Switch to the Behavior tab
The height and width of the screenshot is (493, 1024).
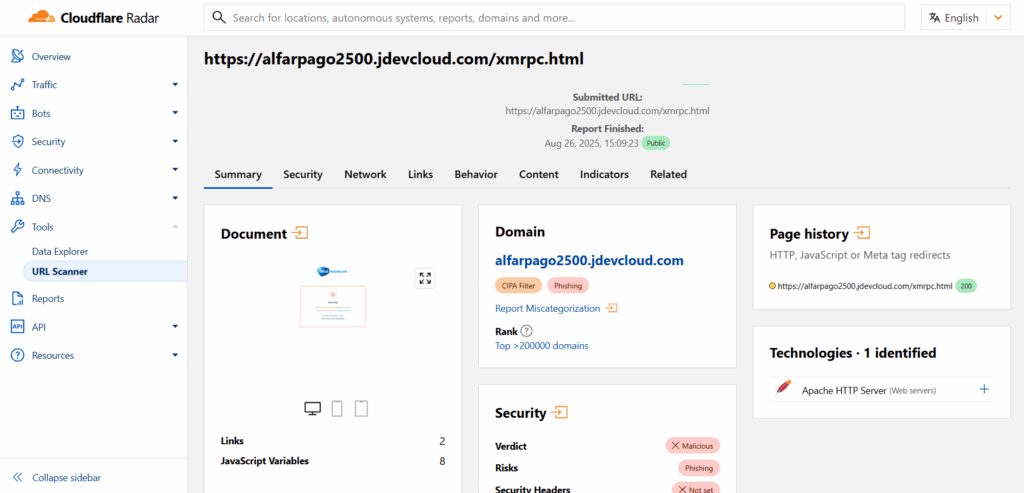[475, 174]
